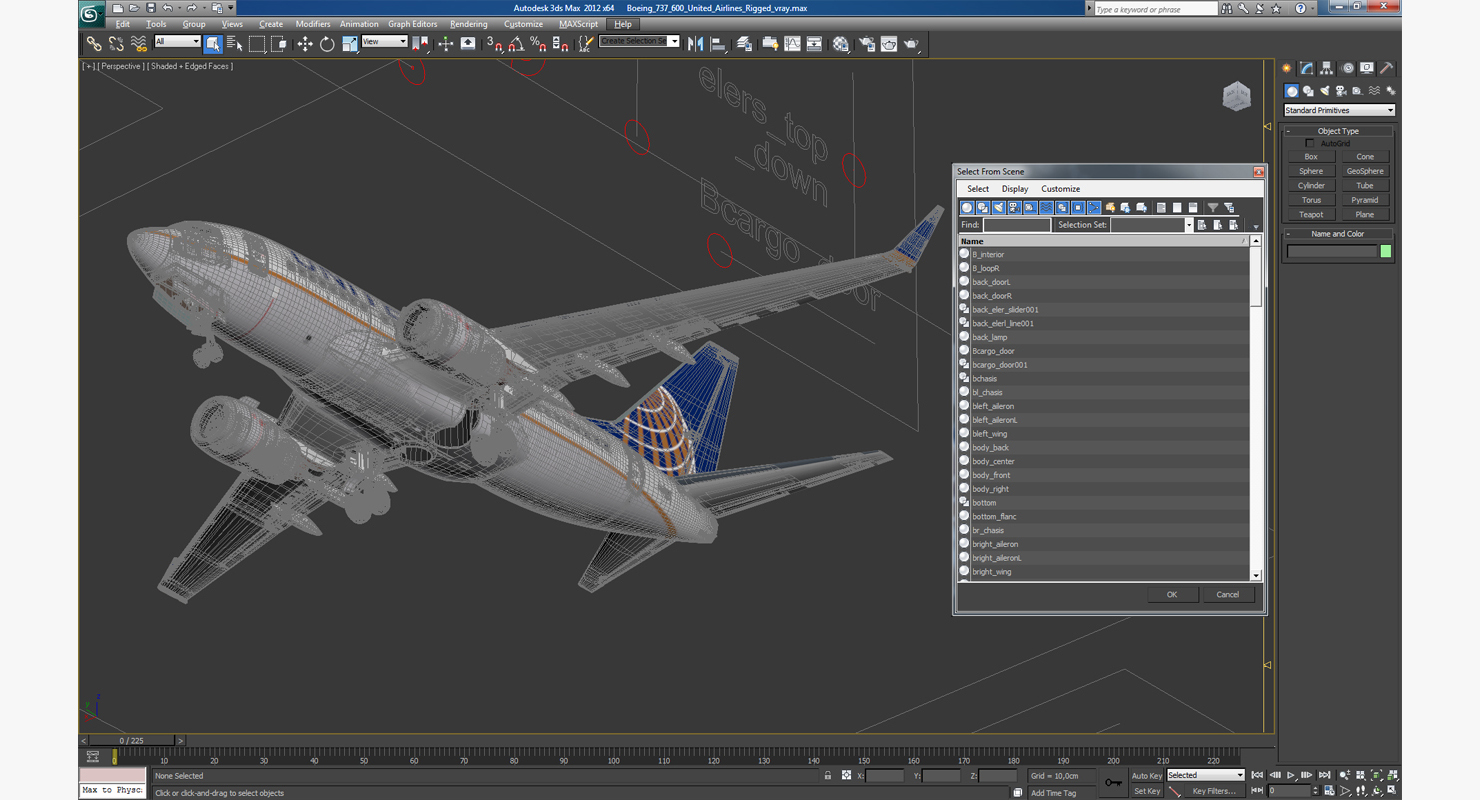Screen dimensions: 1480x800
Task: Click Cancel in Select From Scene
Action: tap(1228, 594)
